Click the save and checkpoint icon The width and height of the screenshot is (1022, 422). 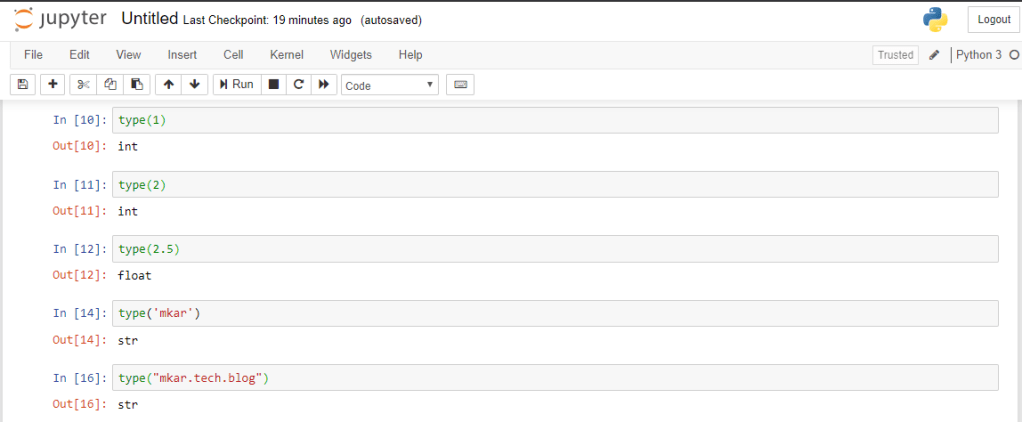point(23,85)
